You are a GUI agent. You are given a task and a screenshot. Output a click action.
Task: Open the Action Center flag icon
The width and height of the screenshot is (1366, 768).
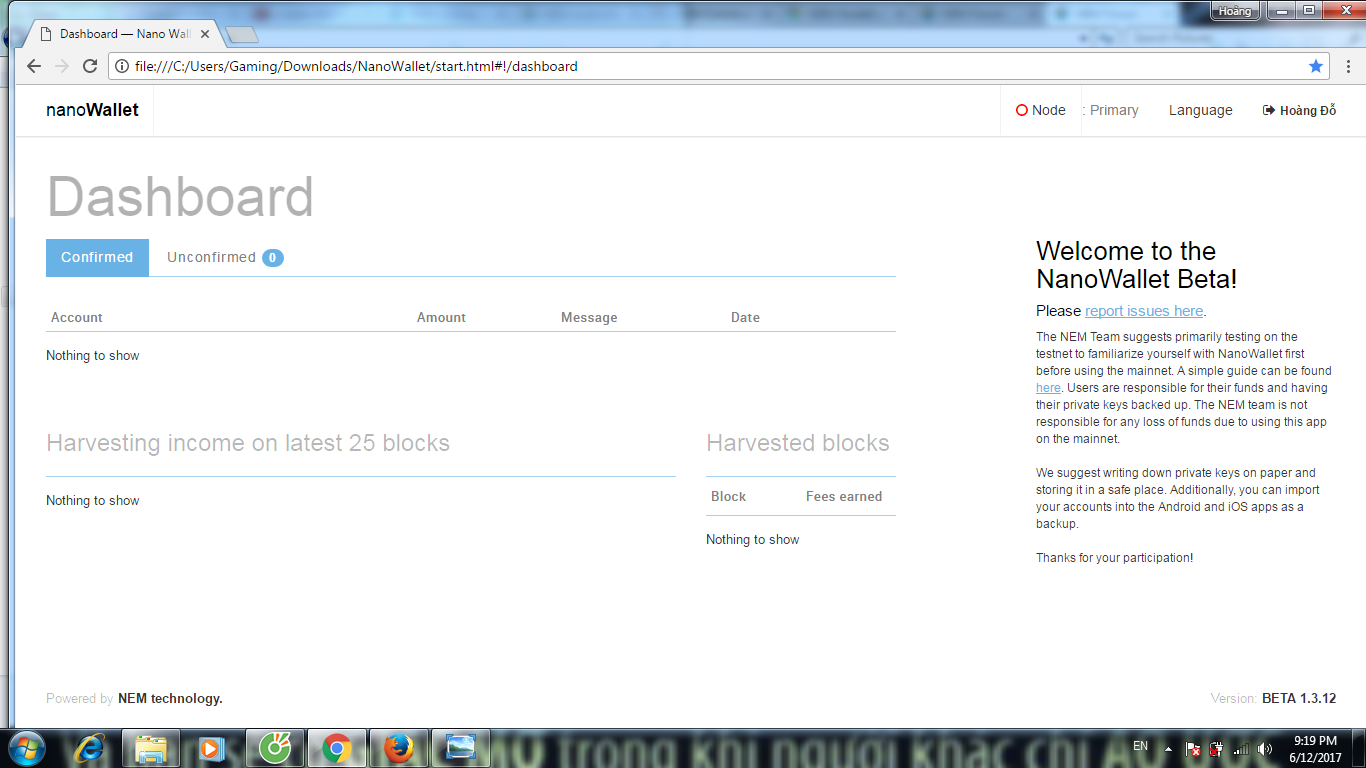tap(1192, 748)
